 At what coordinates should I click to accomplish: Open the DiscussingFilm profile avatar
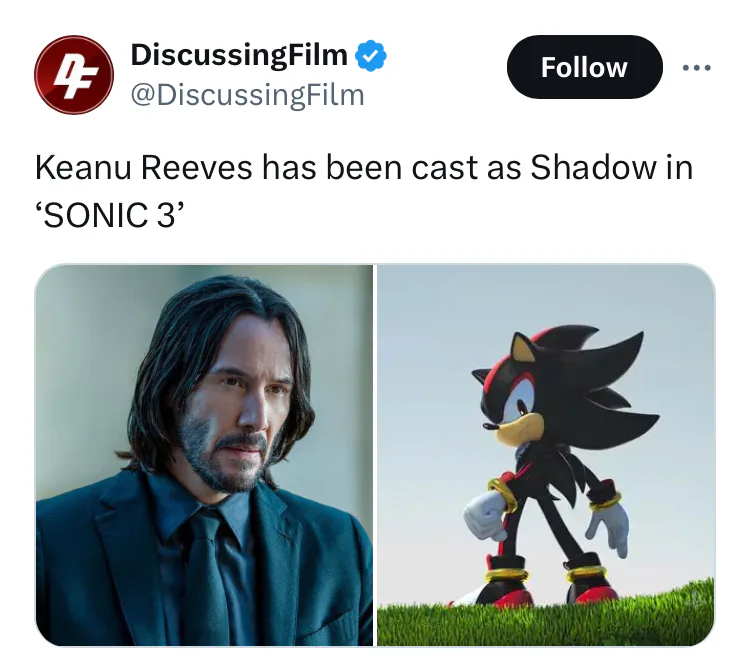tap(74, 75)
